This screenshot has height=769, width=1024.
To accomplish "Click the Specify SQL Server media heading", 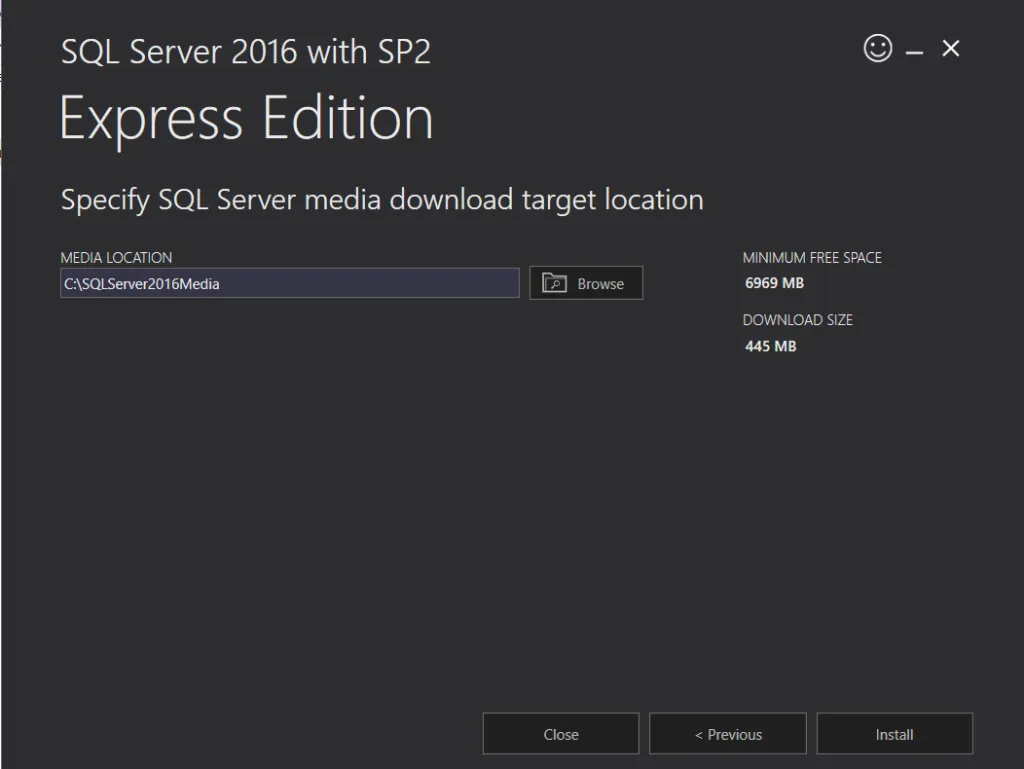I will (382, 199).
